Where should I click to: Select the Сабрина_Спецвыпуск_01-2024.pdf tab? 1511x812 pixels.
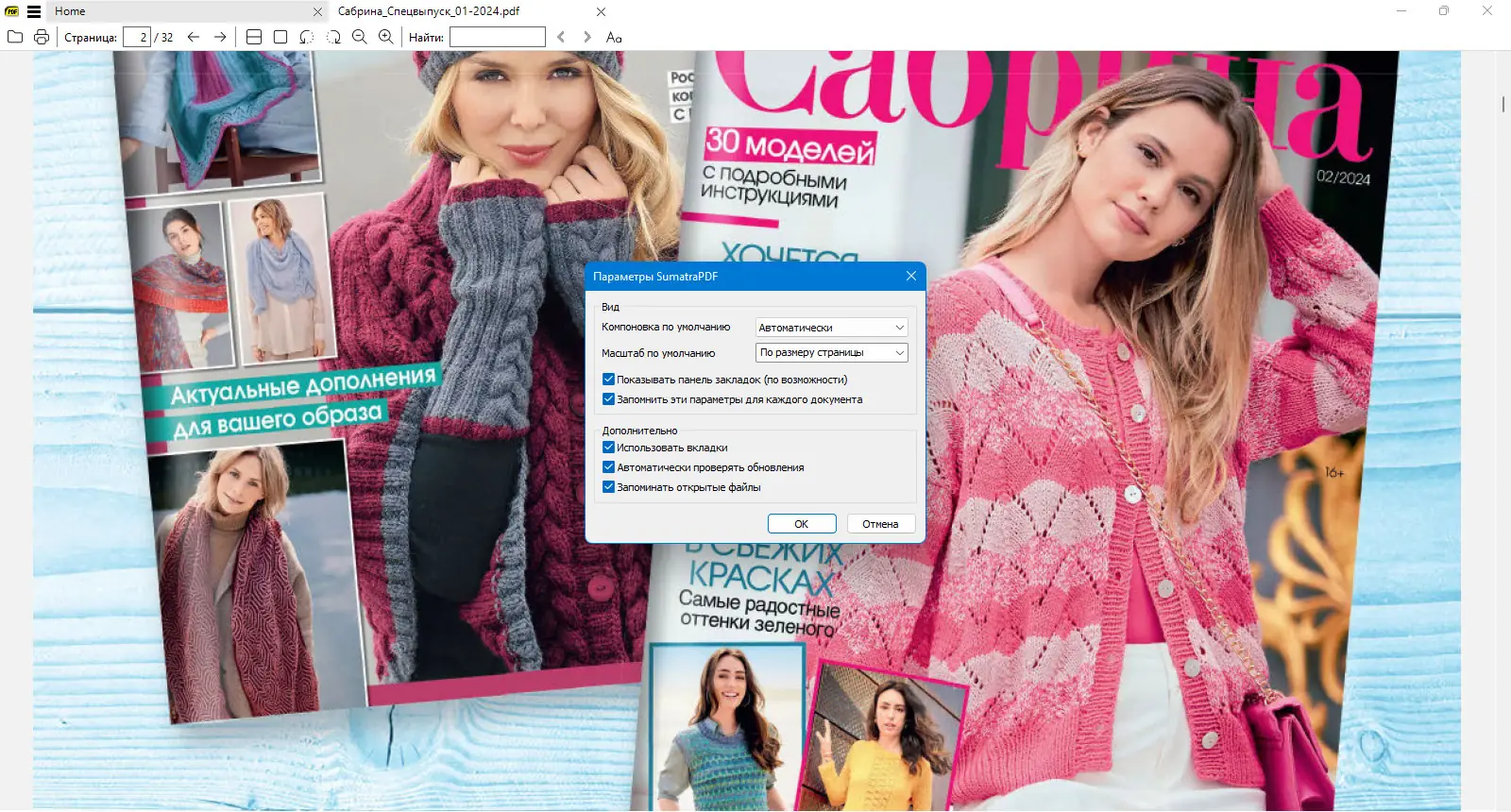tap(470, 11)
